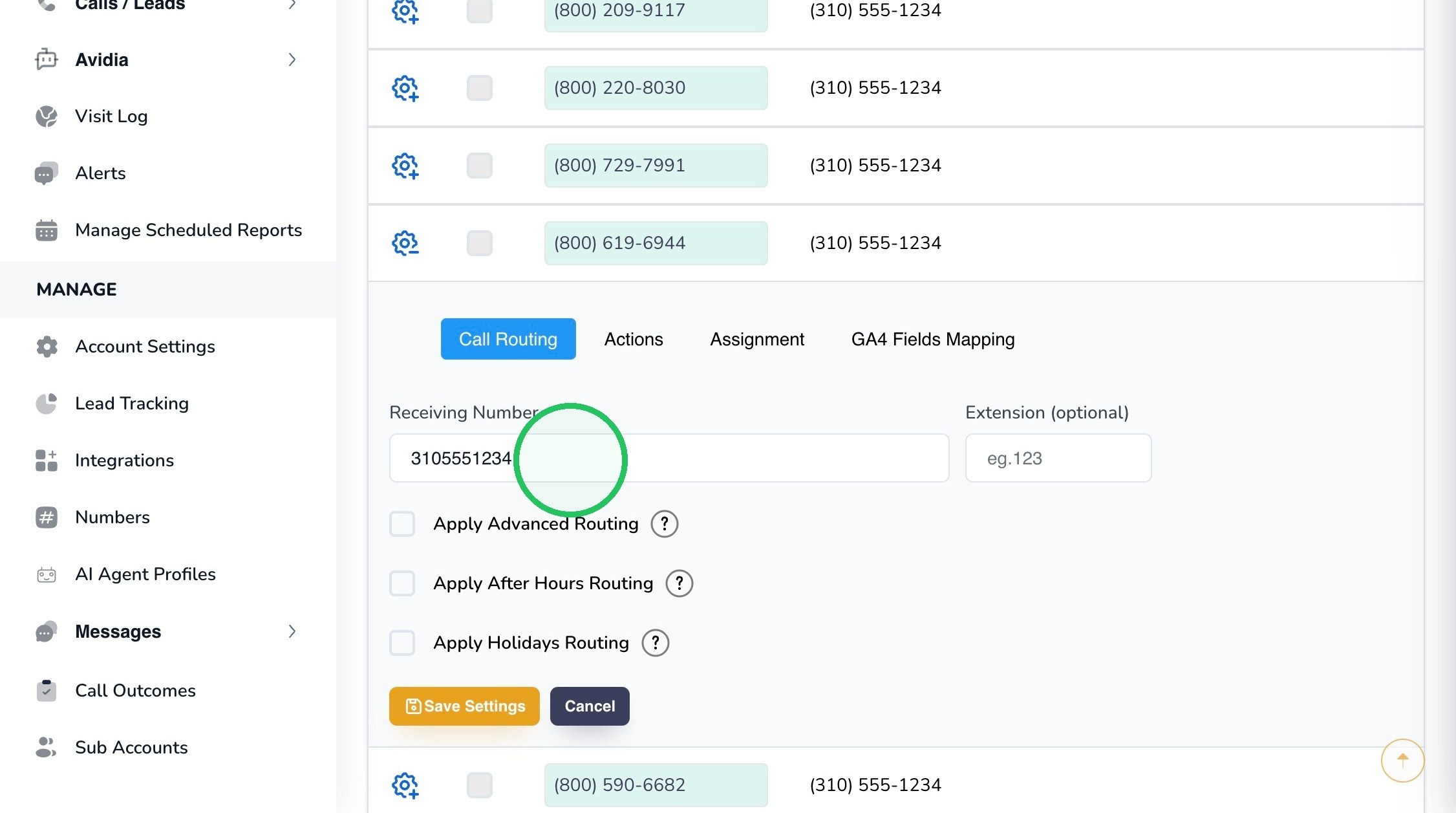Click the Extension (optional) input field
The height and width of the screenshot is (813, 1456).
pos(1058,458)
